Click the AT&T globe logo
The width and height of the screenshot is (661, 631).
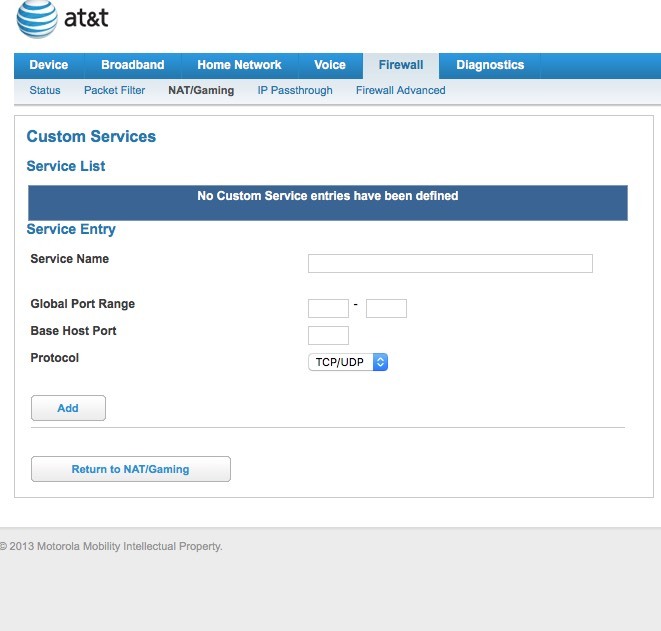coord(37,19)
